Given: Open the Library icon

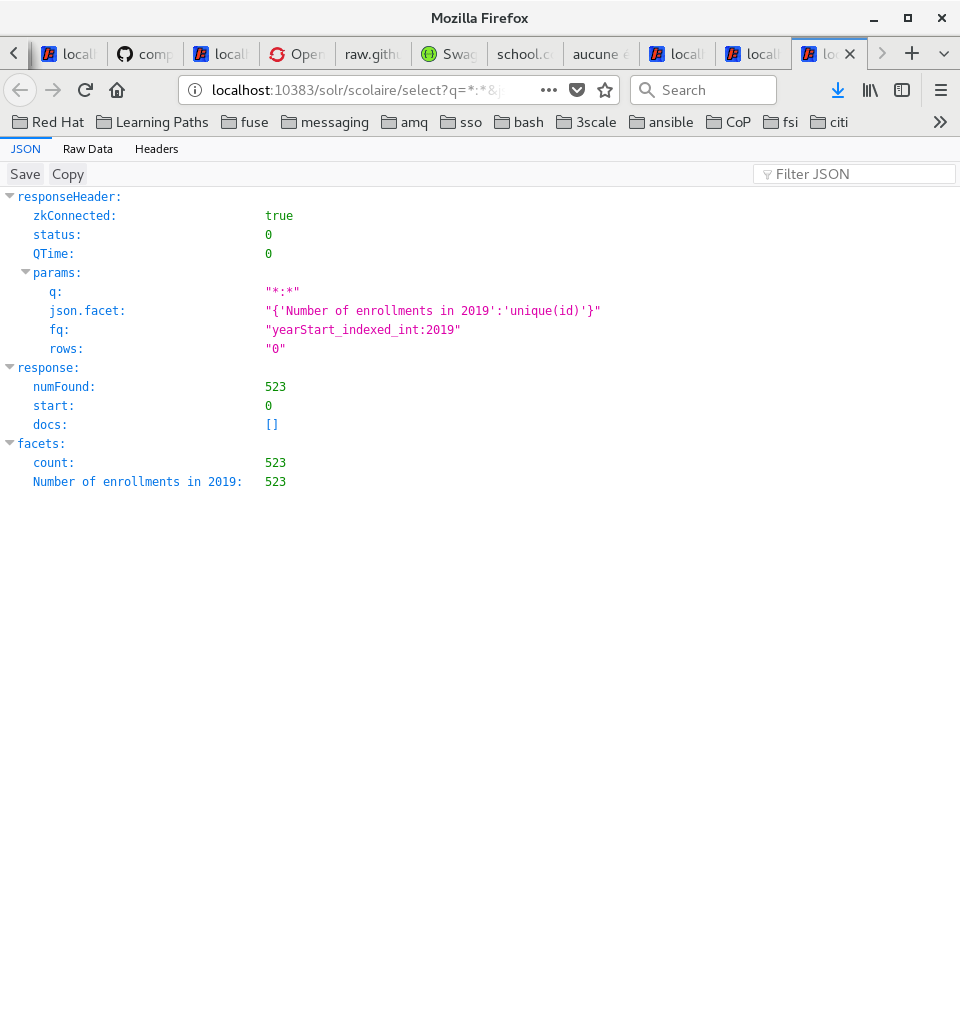Looking at the screenshot, I should 870,90.
